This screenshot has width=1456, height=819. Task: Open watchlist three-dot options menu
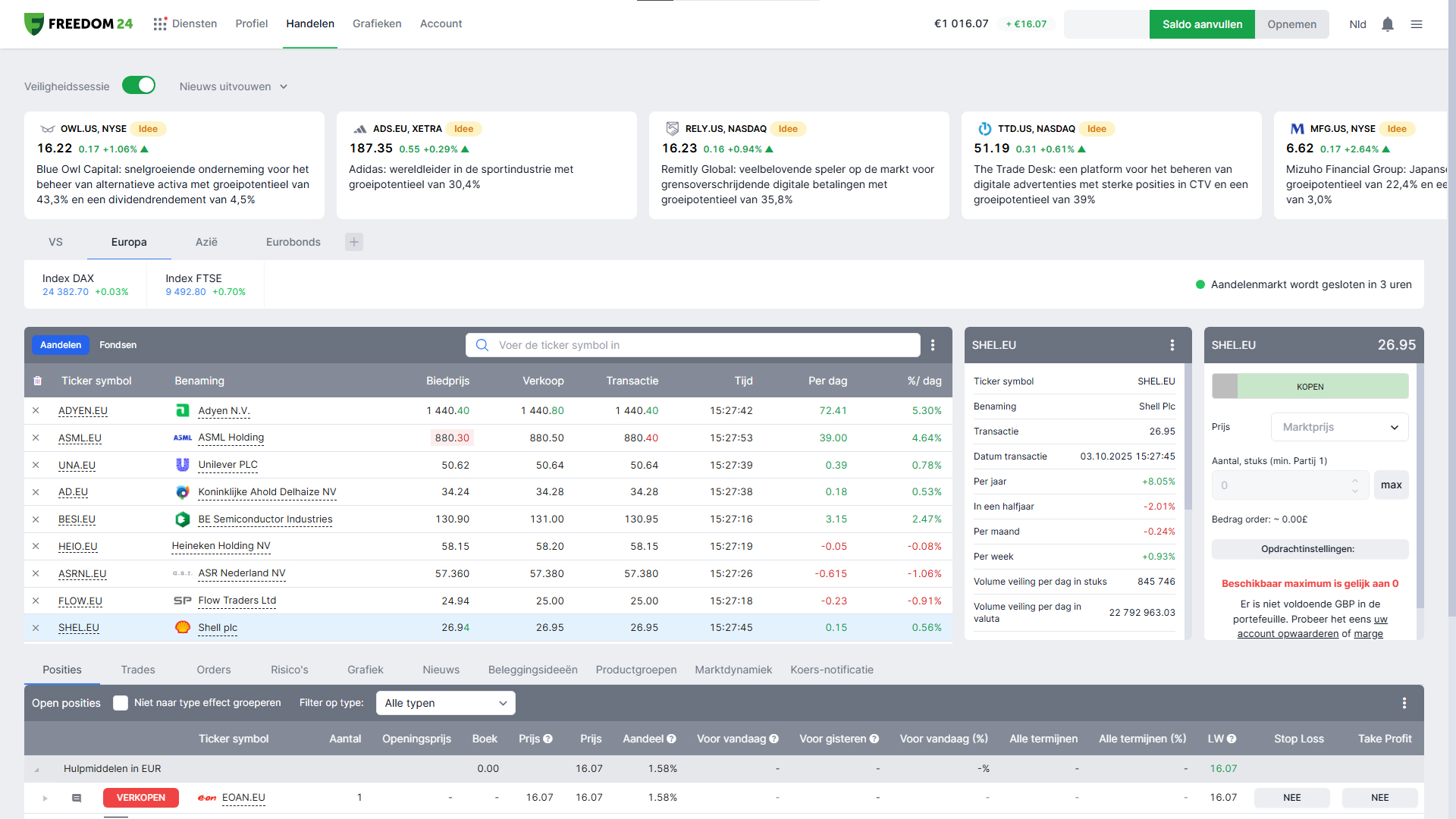coord(933,345)
